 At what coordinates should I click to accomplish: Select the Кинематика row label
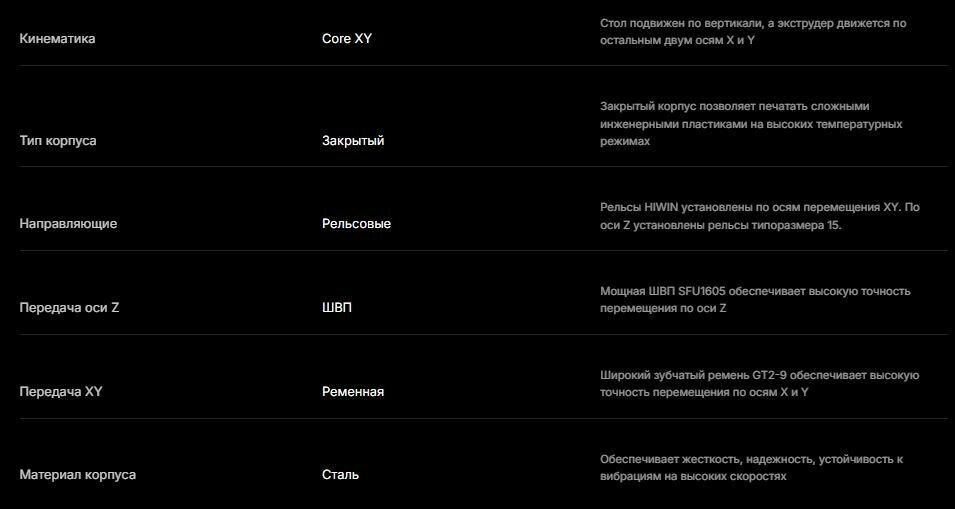point(57,39)
